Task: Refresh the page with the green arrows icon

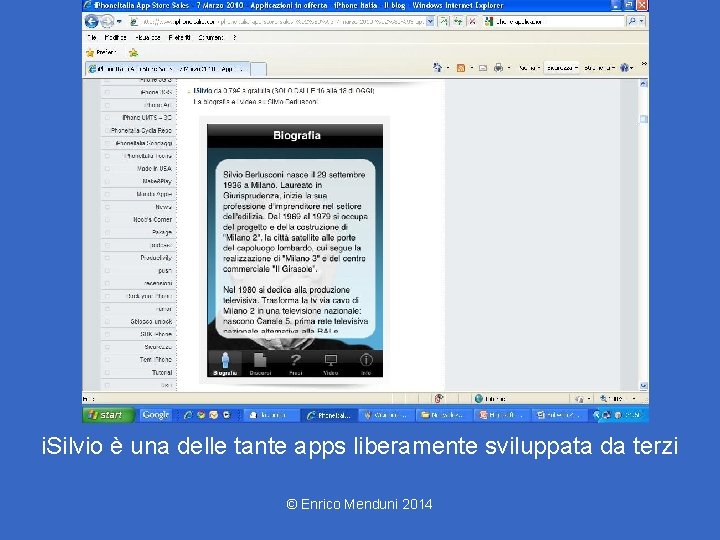Action: 458,22
